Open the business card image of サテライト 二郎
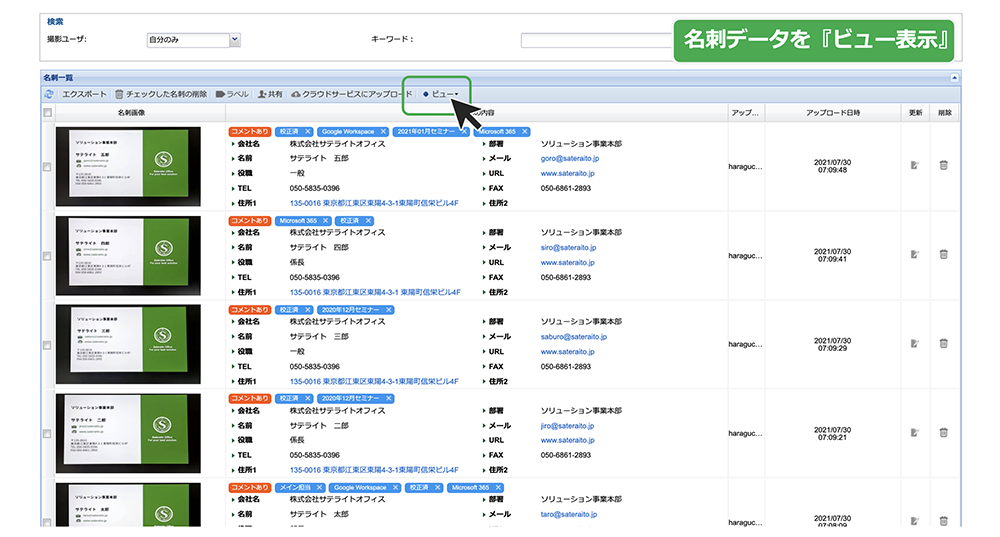The image size is (1000, 537). (x=128, y=433)
